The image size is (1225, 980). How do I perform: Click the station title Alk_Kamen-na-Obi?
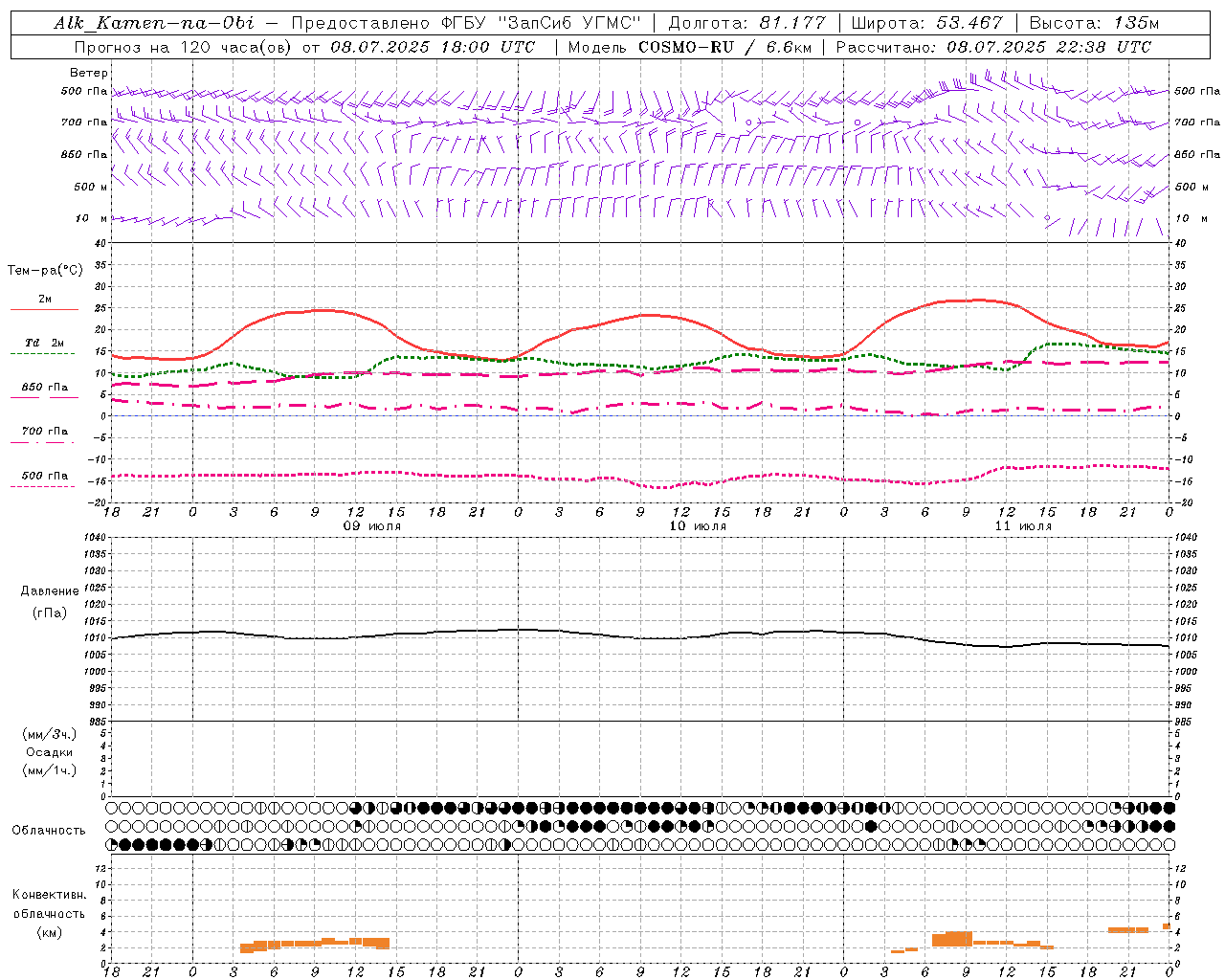154,23
